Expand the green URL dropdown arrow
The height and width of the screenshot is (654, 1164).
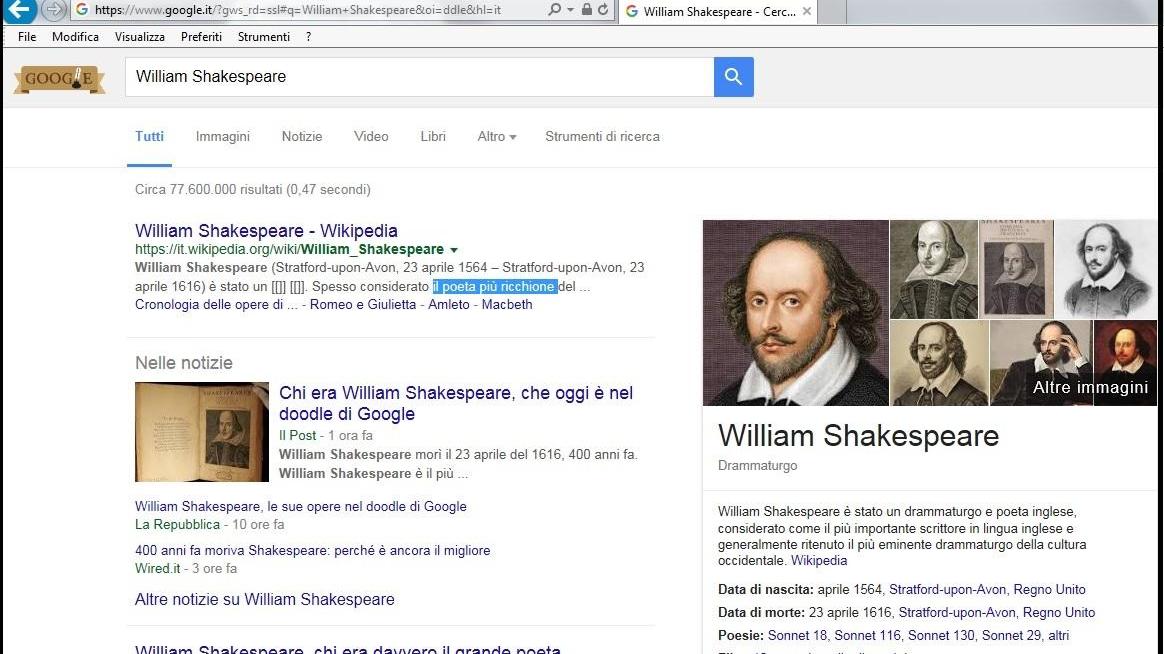click(454, 250)
